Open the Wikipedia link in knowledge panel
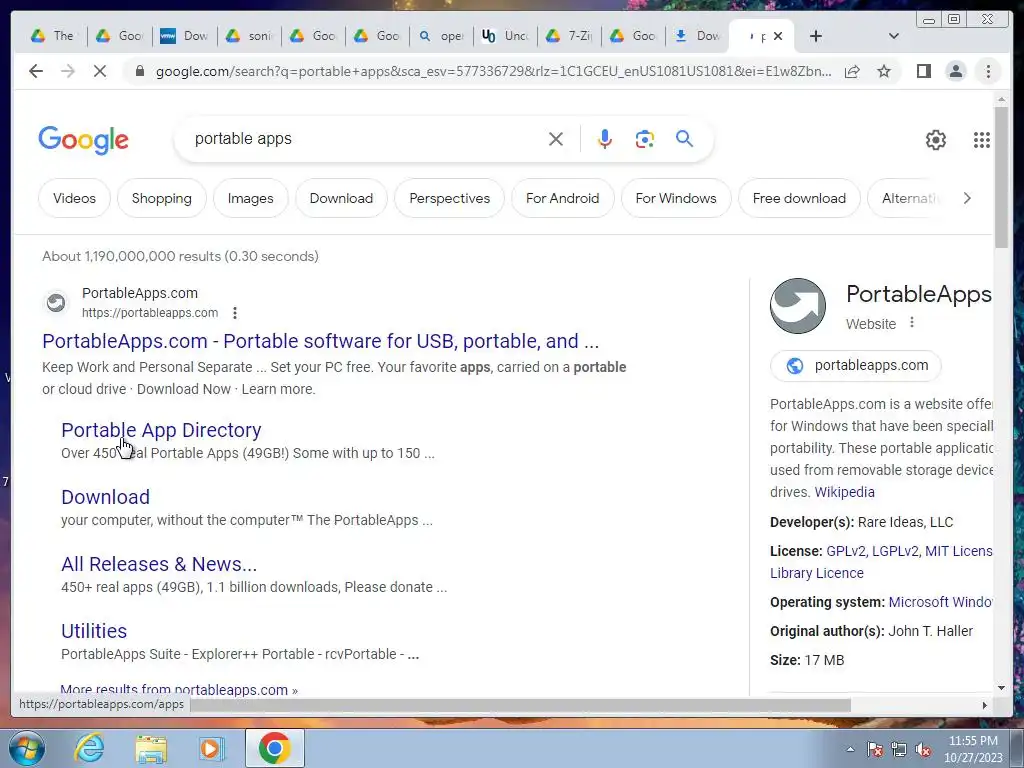 [x=844, y=492]
